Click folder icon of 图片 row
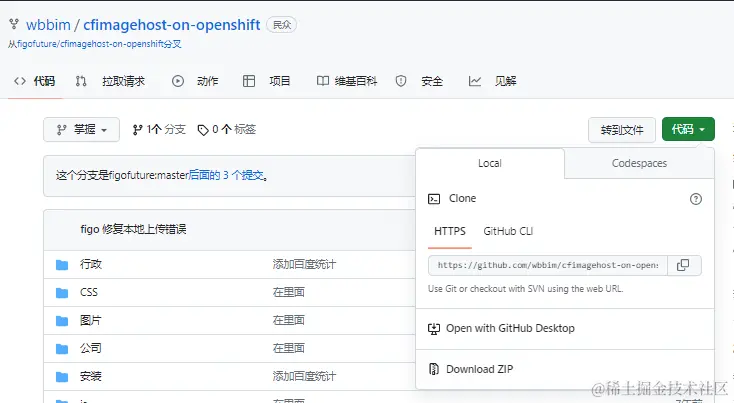Screen dimensions: 734x403 (62, 321)
